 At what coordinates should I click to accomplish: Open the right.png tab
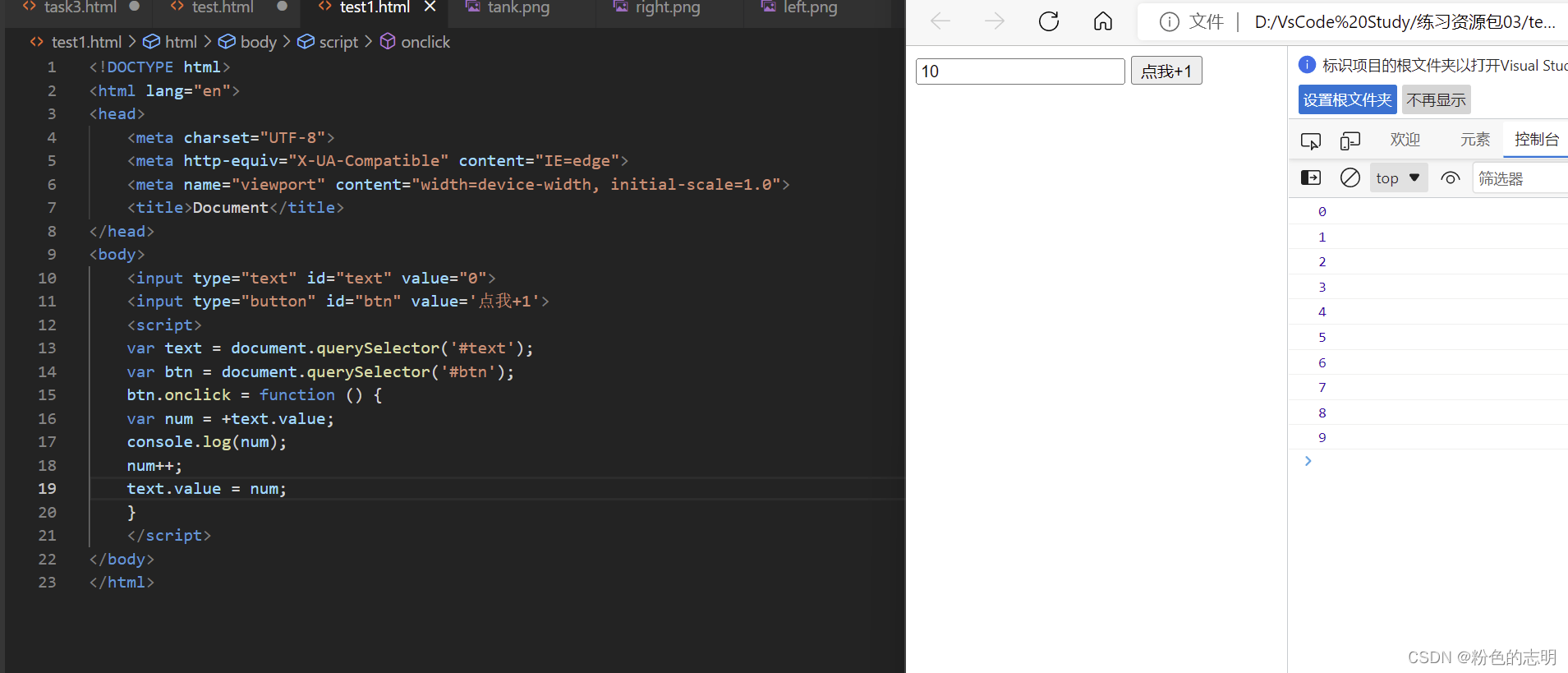668,7
